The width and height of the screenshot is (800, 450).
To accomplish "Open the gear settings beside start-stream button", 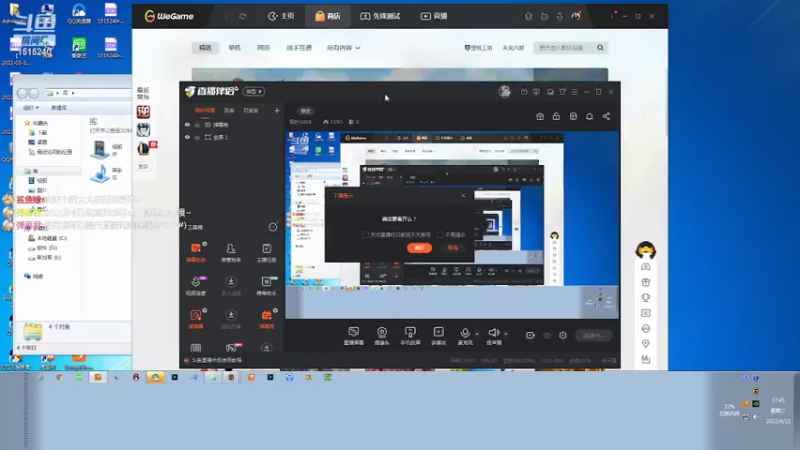I will pos(563,335).
